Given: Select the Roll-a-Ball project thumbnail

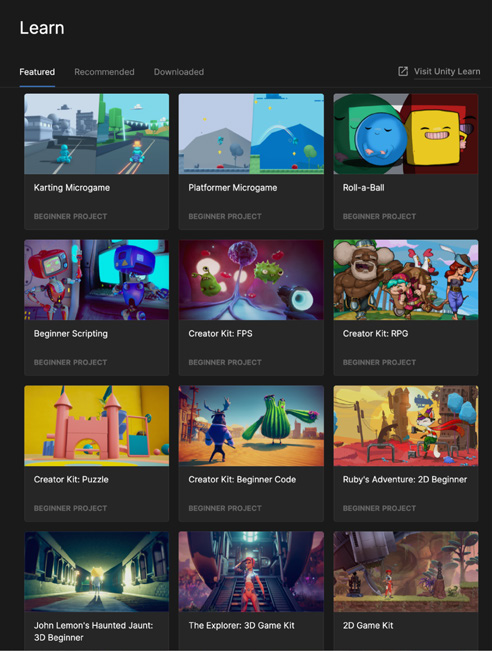Looking at the screenshot, I should point(406,134).
